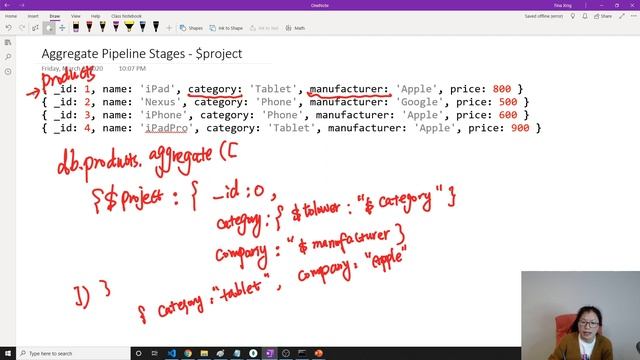This screenshot has width=640, height=360.
Task: Open the notifications bell
Action: [x=585, y=16]
